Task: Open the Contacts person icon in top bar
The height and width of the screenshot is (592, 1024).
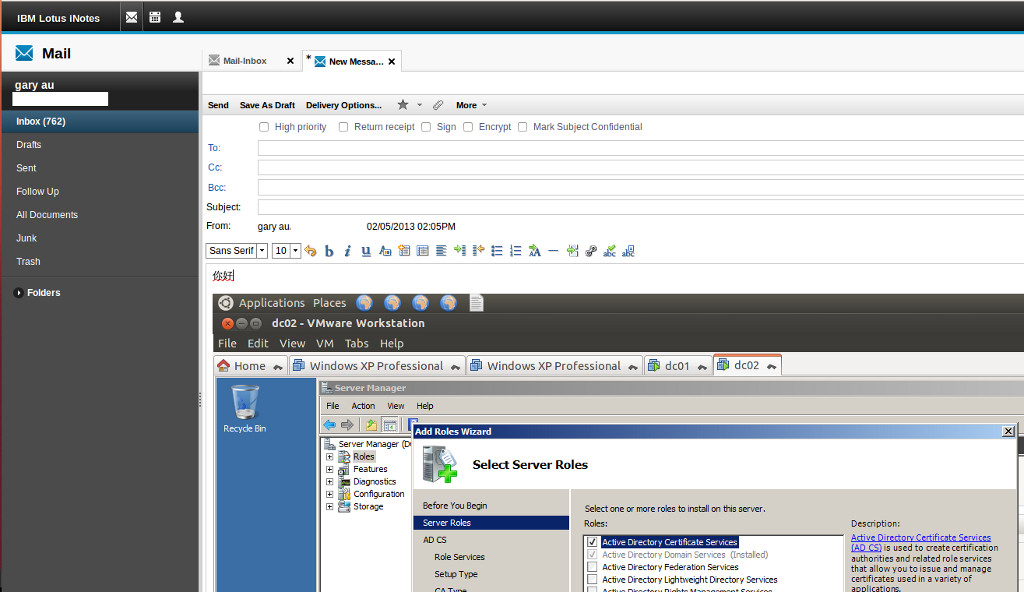Action: pyautogui.click(x=178, y=18)
